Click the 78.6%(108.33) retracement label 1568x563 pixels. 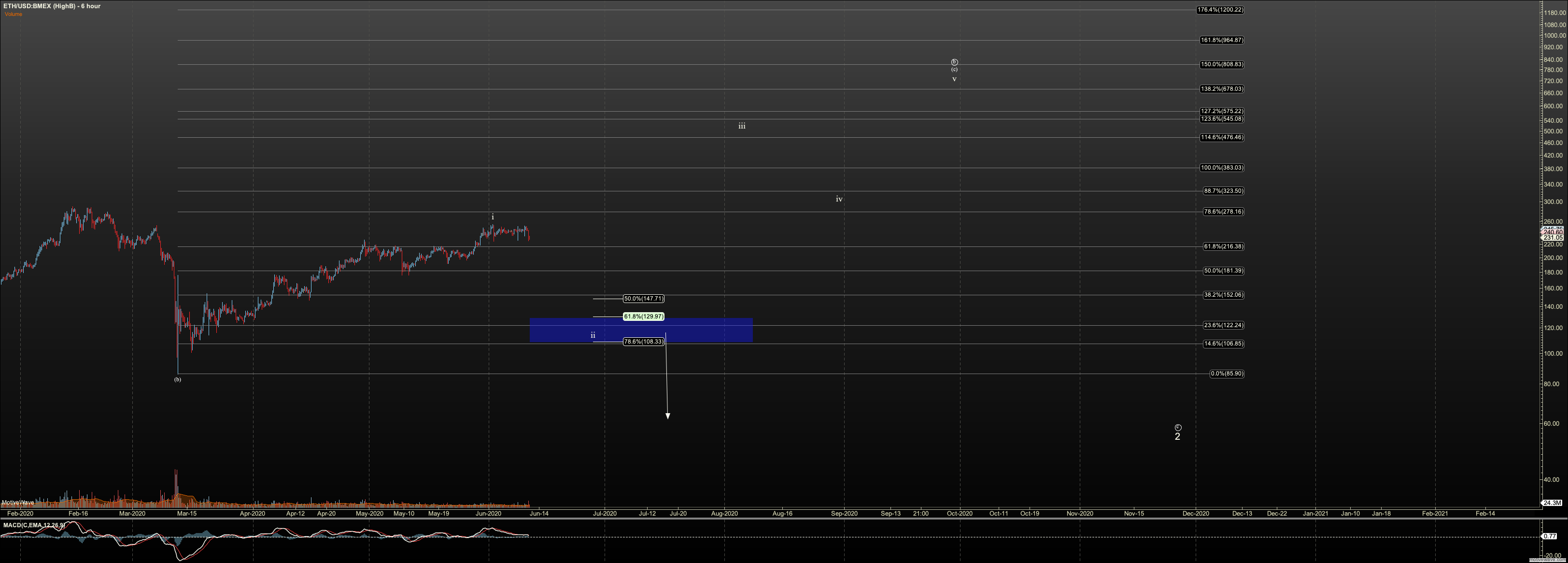(643, 342)
